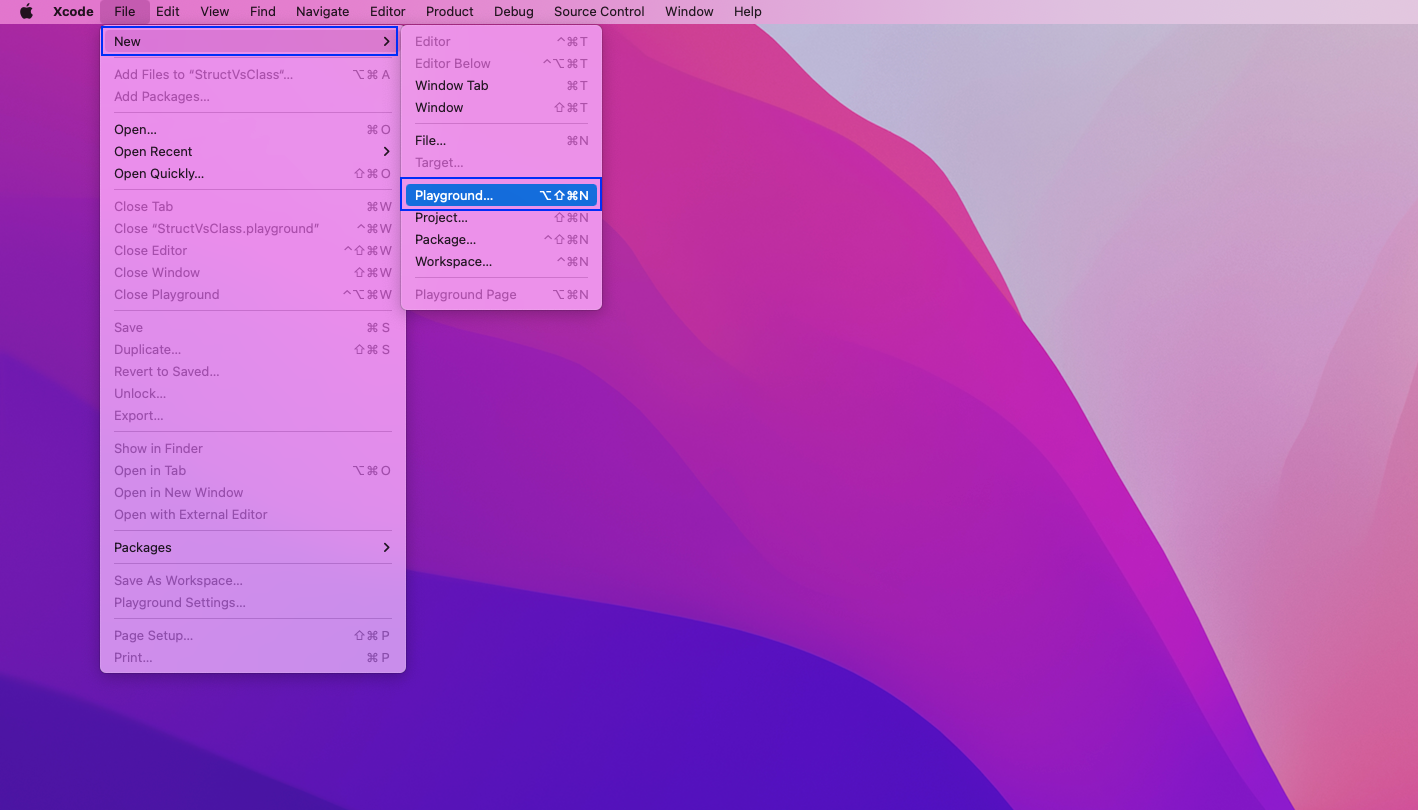Open the Navigate menu
The height and width of the screenshot is (810, 1418).
[322, 12]
